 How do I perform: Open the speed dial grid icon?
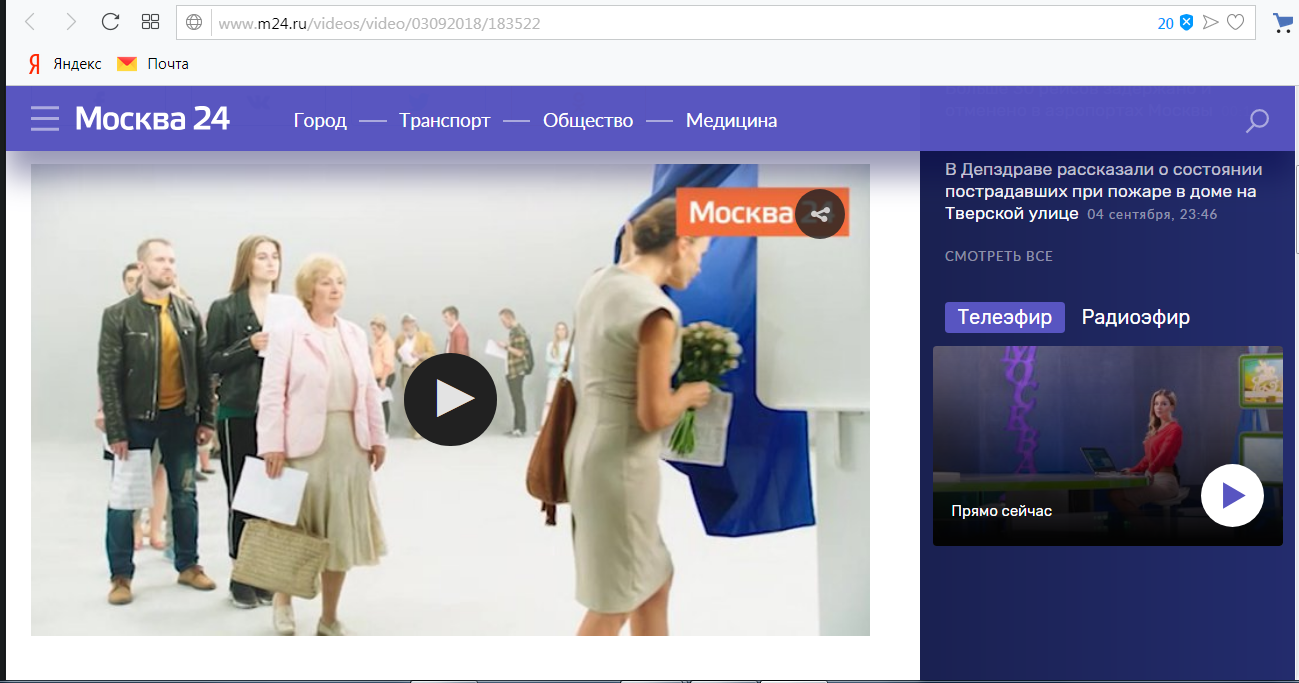click(151, 22)
